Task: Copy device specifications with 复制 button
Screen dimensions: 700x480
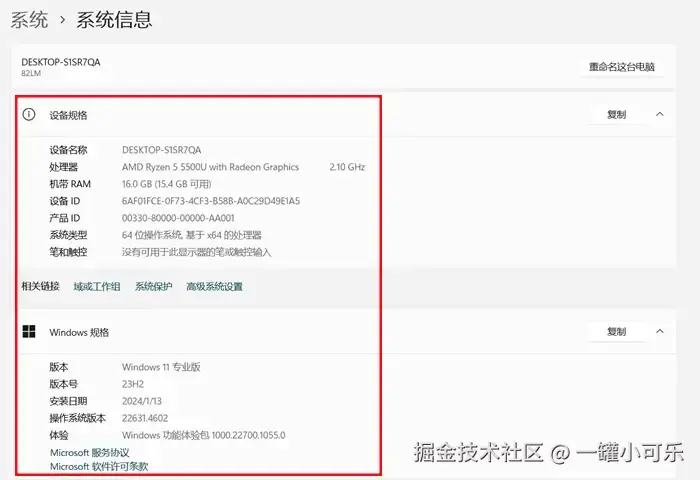Action: (616, 114)
